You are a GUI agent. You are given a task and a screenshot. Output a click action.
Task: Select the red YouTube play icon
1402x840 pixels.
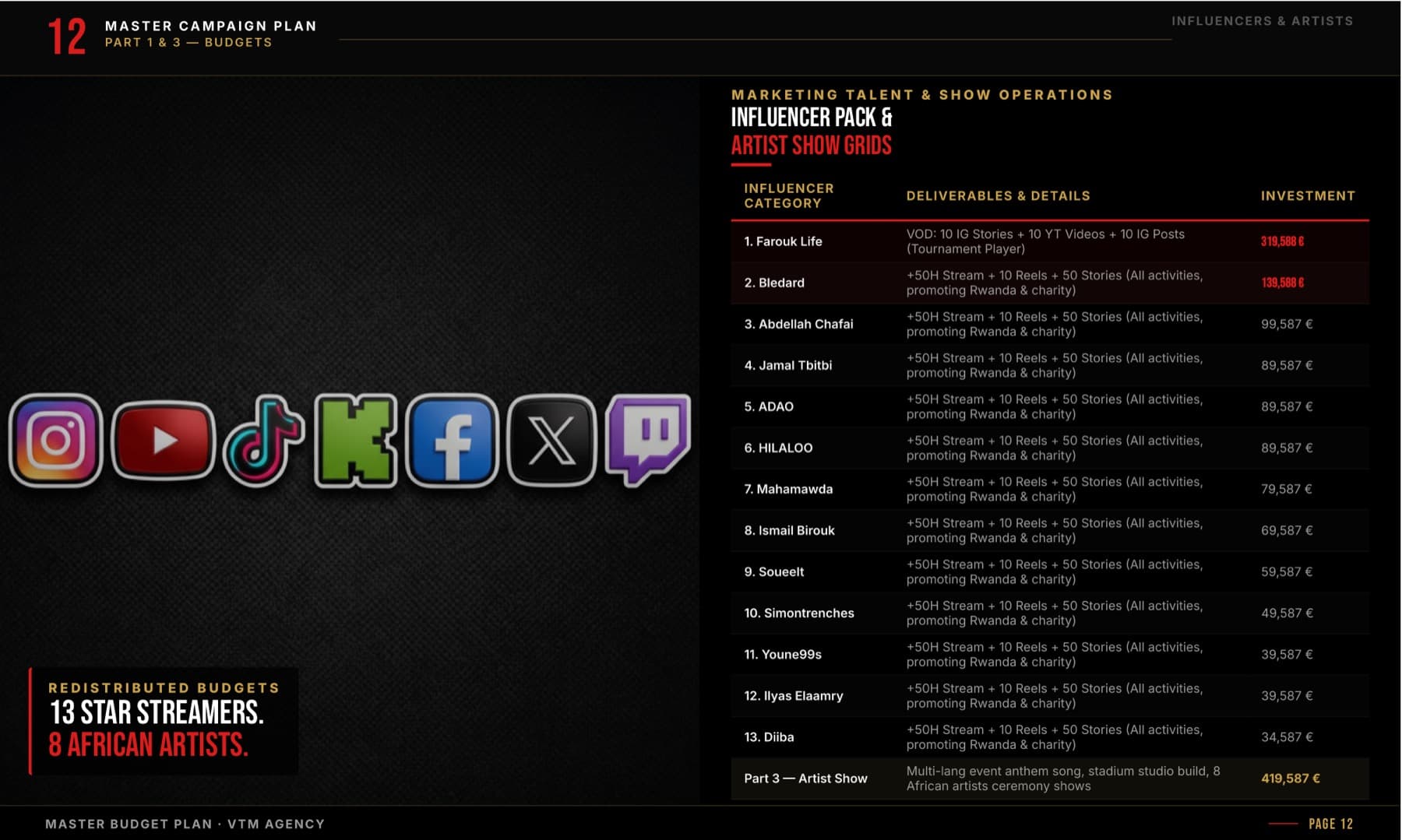point(164,440)
